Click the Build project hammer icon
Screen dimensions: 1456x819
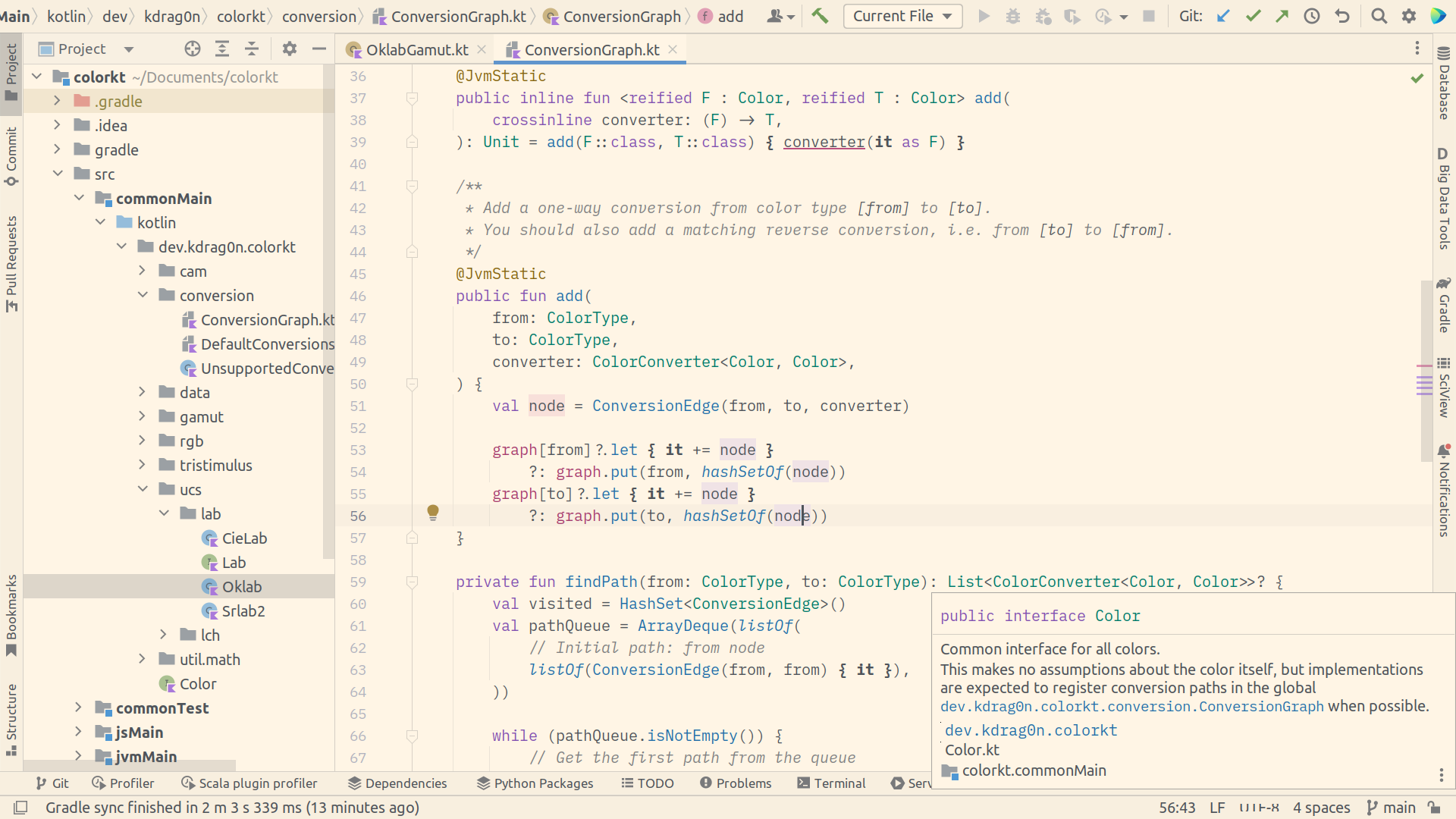point(820,16)
